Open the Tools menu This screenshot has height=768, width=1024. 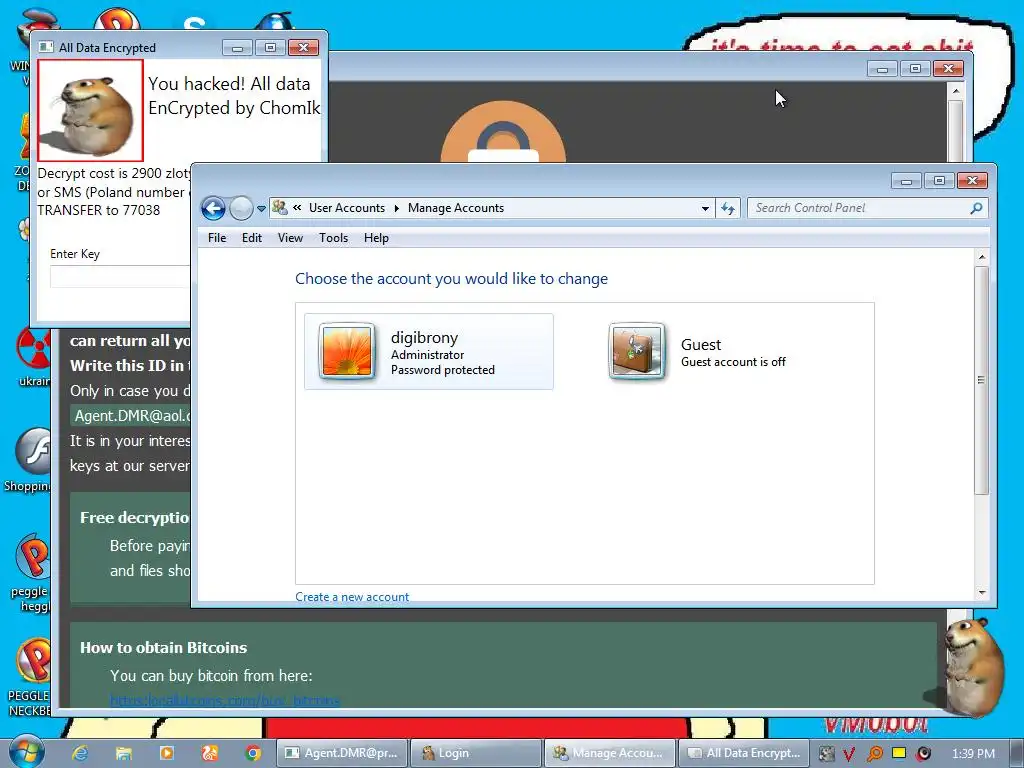[333, 238]
